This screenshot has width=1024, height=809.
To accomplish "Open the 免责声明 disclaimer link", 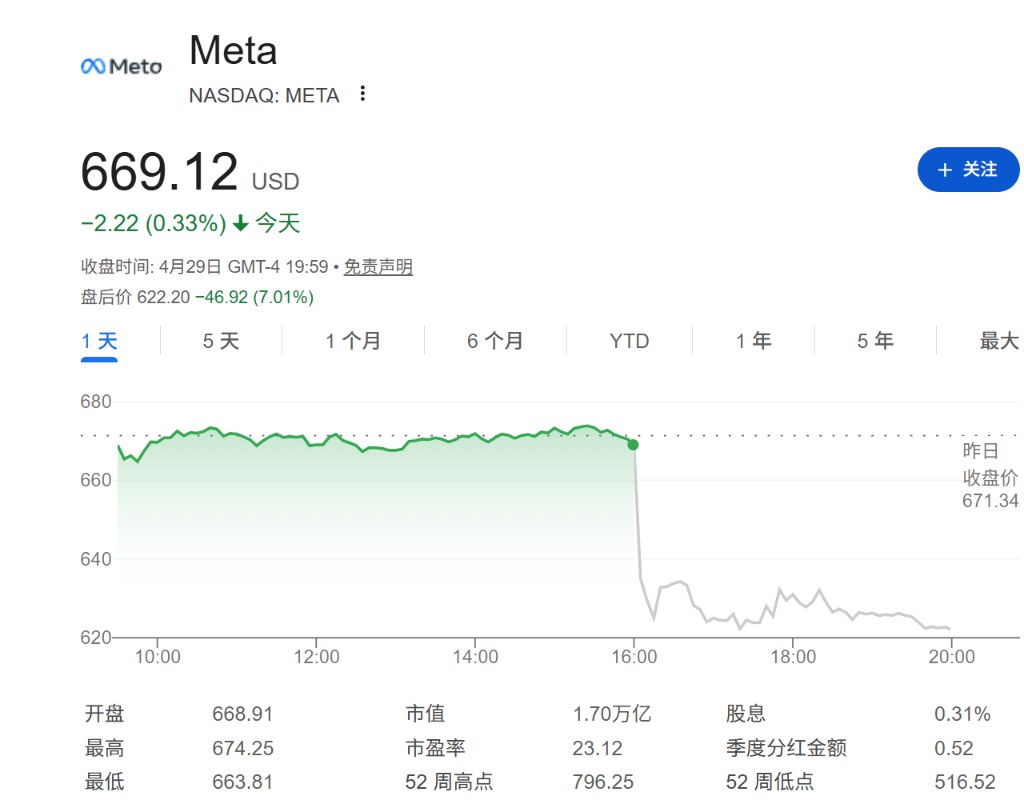I will (378, 267).
